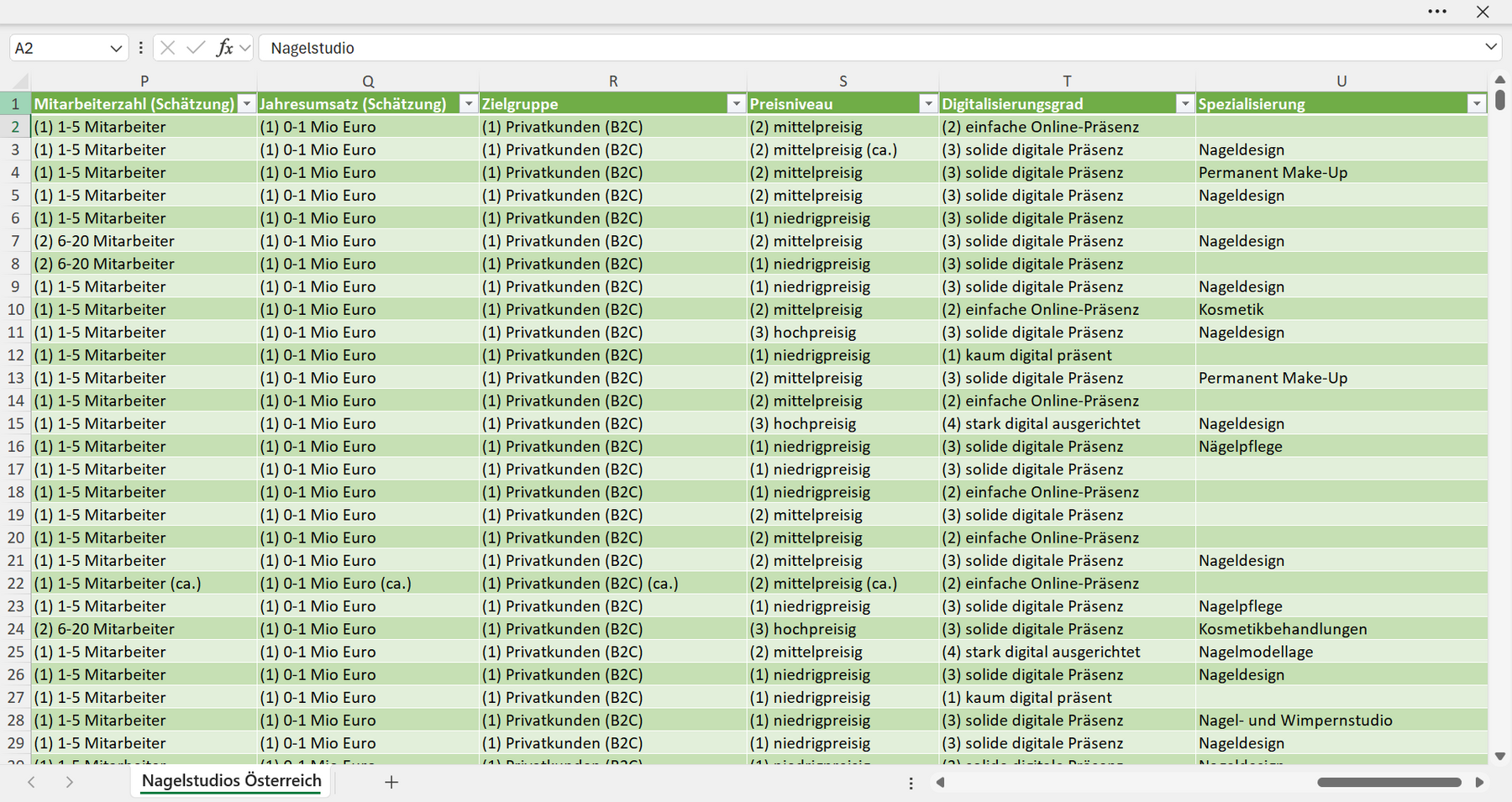Select column U header
The image size is (1512, 802).
point(1341,81)
